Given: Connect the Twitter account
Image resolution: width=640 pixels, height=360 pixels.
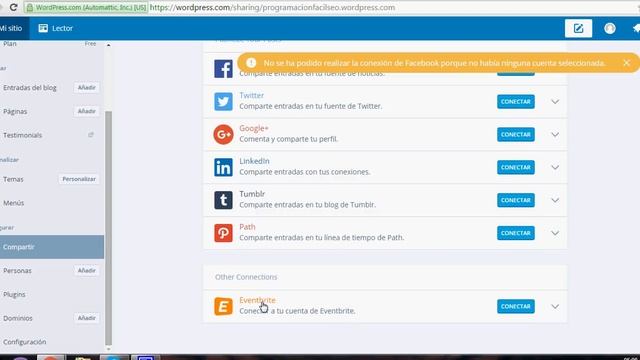Looking at the screenshot, I should click(x=516, y=102).
